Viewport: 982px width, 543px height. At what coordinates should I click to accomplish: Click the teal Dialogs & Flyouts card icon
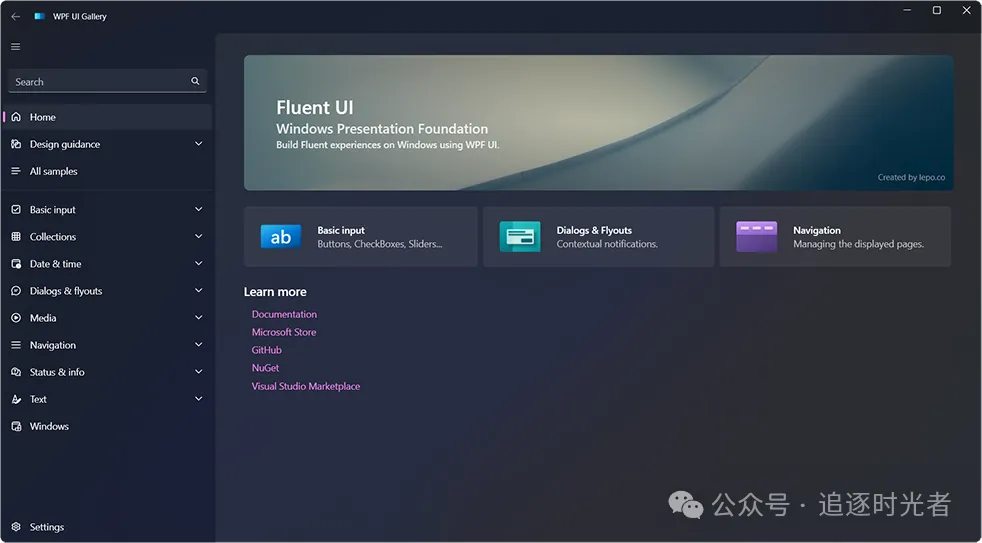[520, 237]
